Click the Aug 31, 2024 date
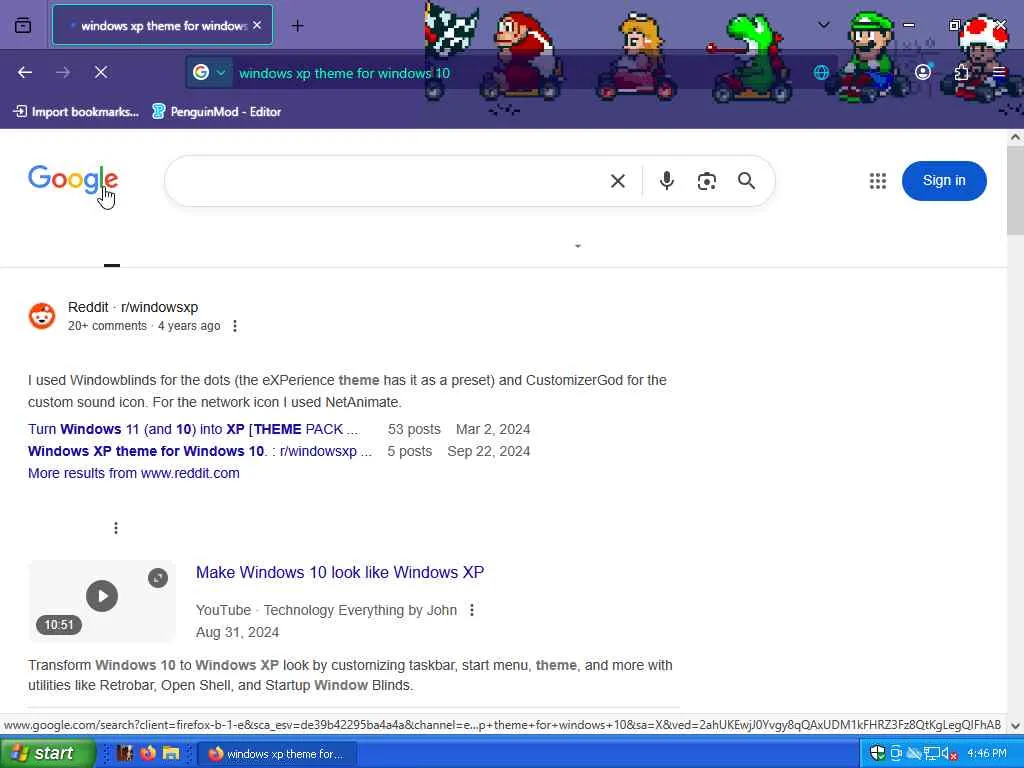The width and height of the screenshot is (1024, 768). [237, 632]
